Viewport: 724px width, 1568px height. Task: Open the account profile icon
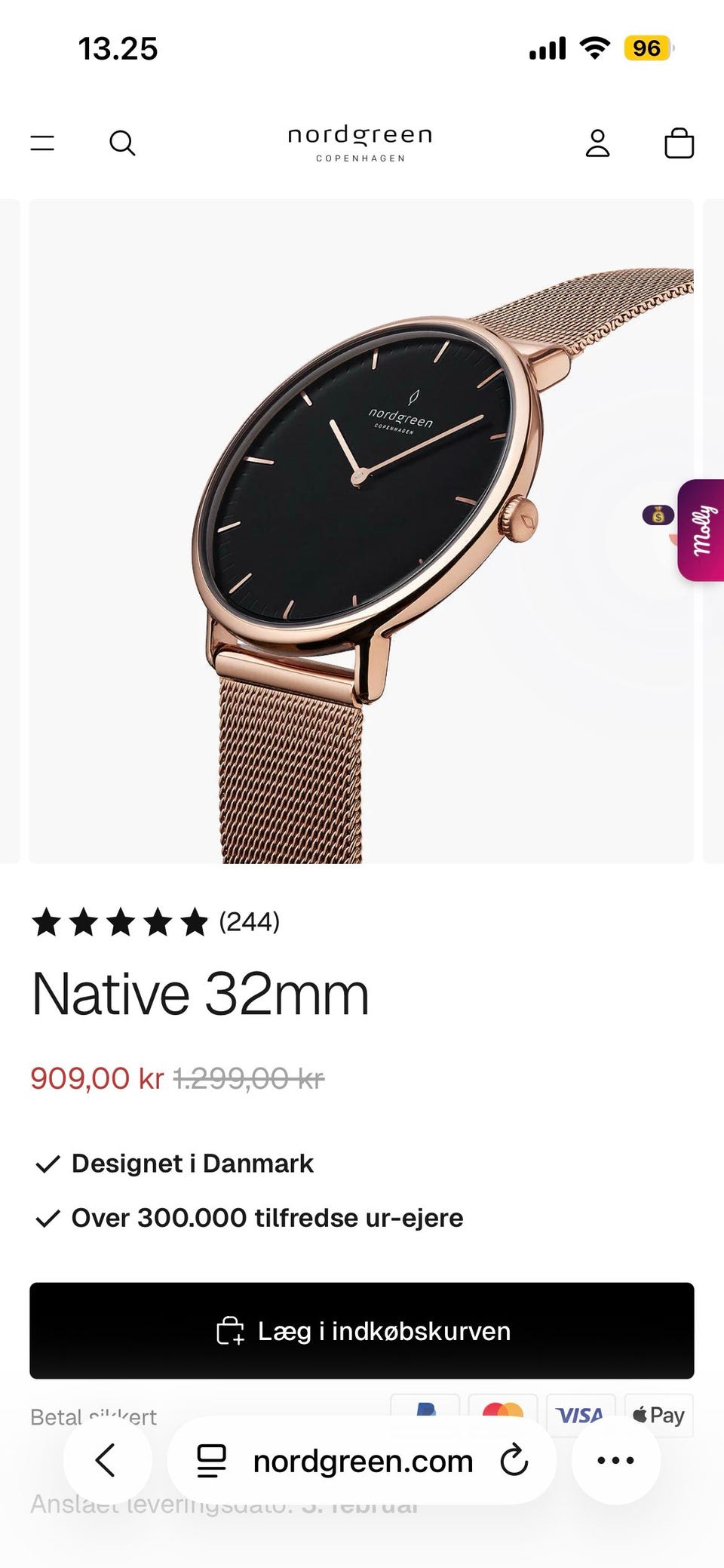597,143
